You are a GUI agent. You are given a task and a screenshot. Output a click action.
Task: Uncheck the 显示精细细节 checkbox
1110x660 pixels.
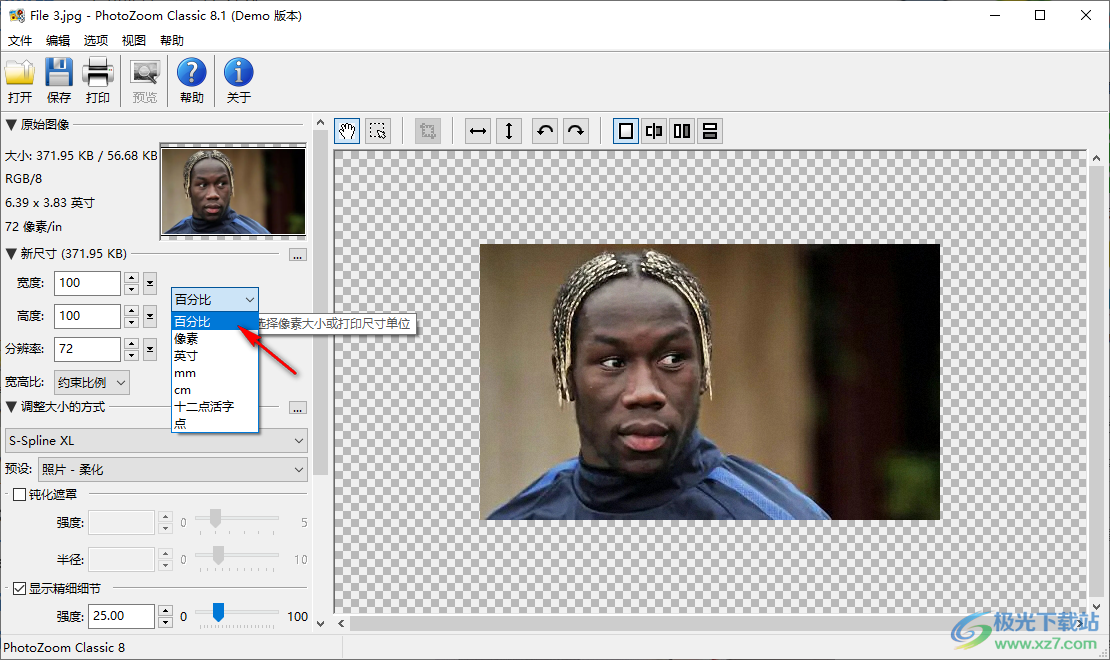(20, 588)
